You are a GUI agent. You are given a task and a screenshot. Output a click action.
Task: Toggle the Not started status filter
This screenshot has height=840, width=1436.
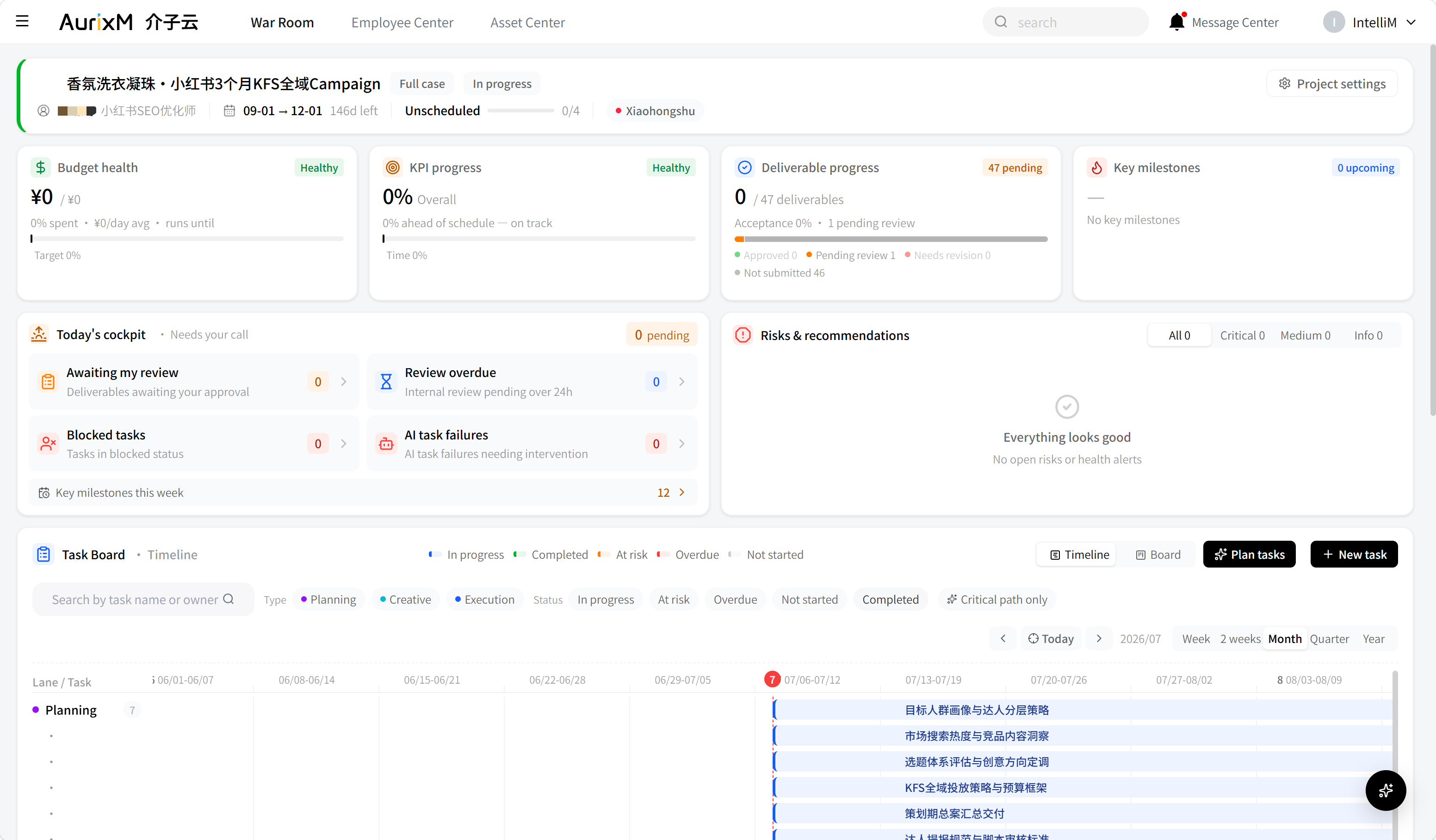(810, 599)
